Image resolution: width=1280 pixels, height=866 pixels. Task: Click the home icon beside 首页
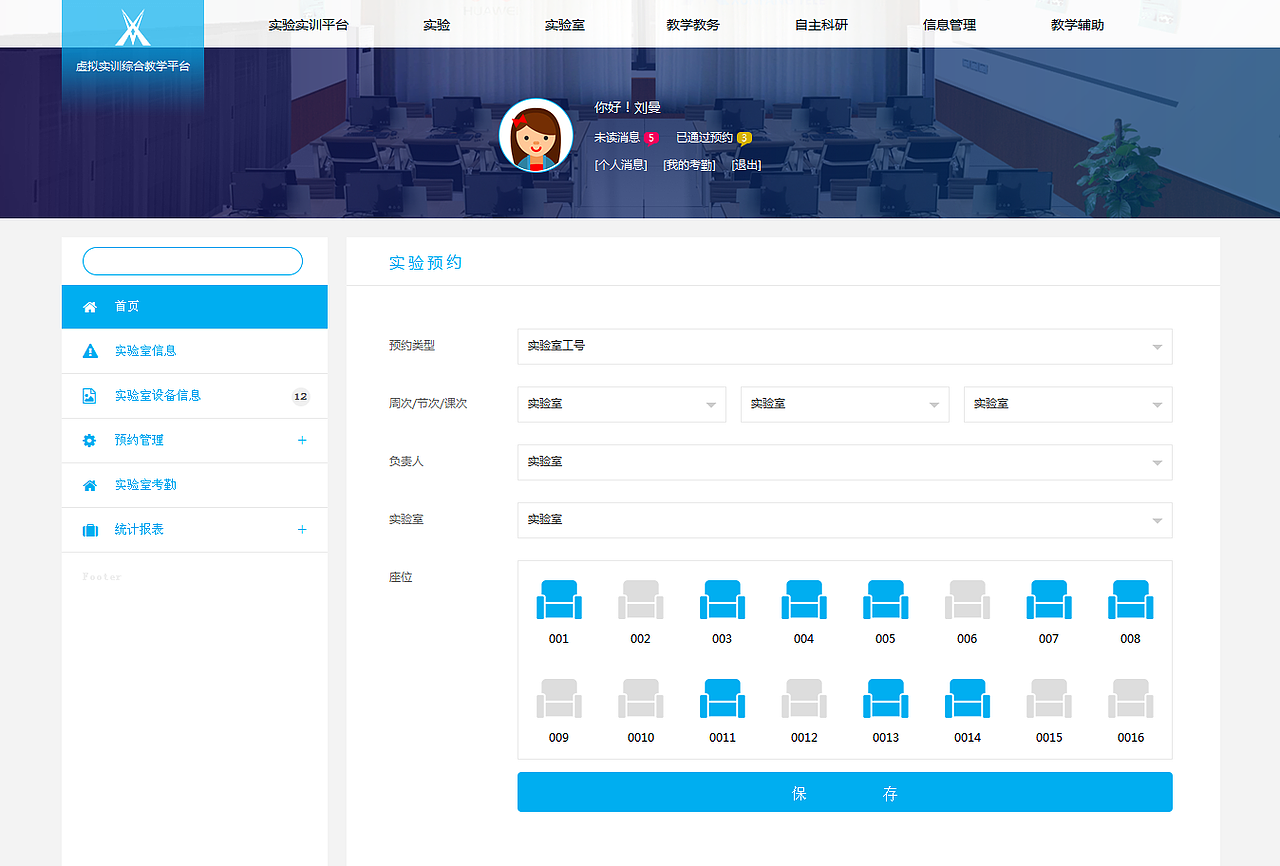point(90,307)
